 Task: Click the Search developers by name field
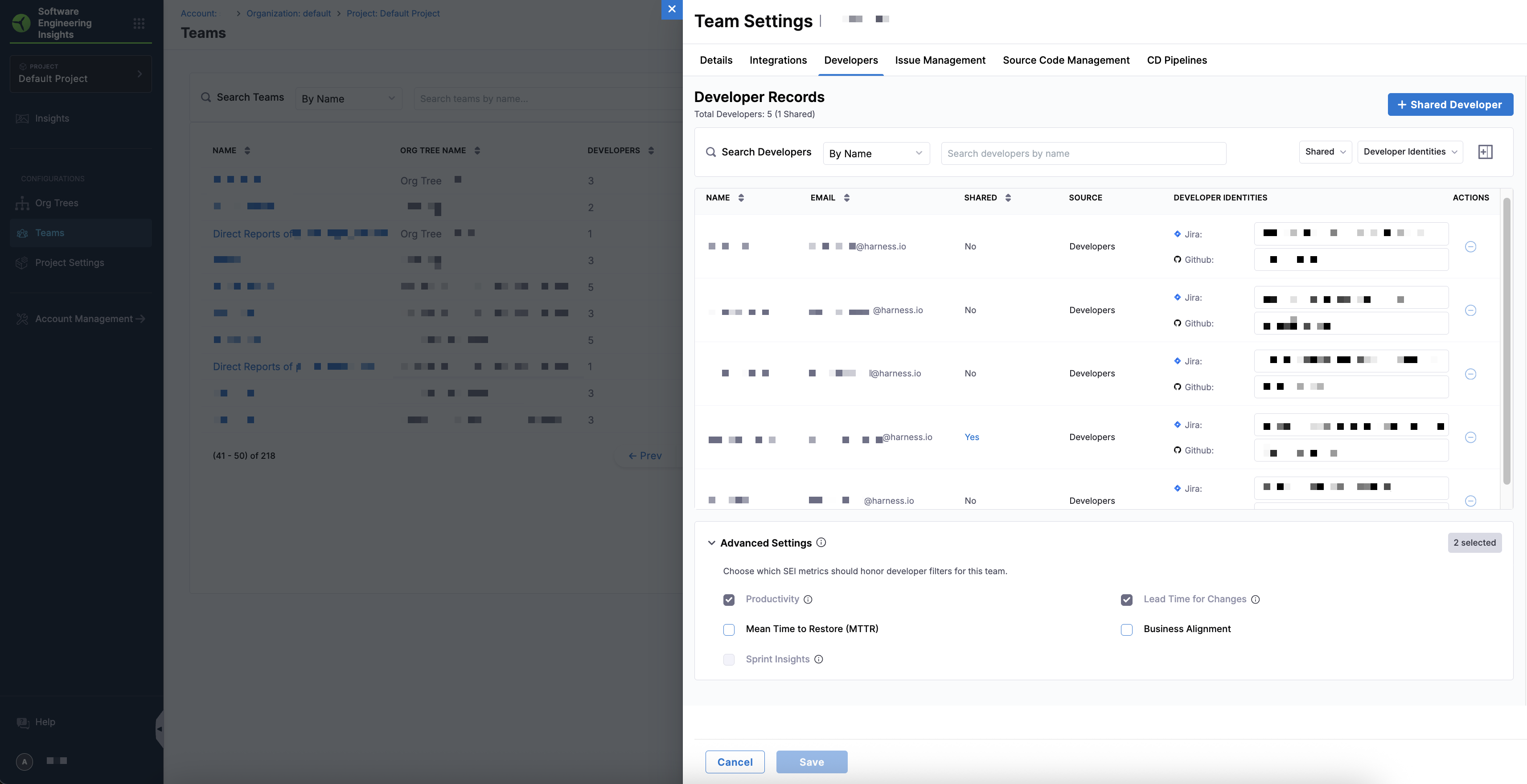pos(1083,154)
